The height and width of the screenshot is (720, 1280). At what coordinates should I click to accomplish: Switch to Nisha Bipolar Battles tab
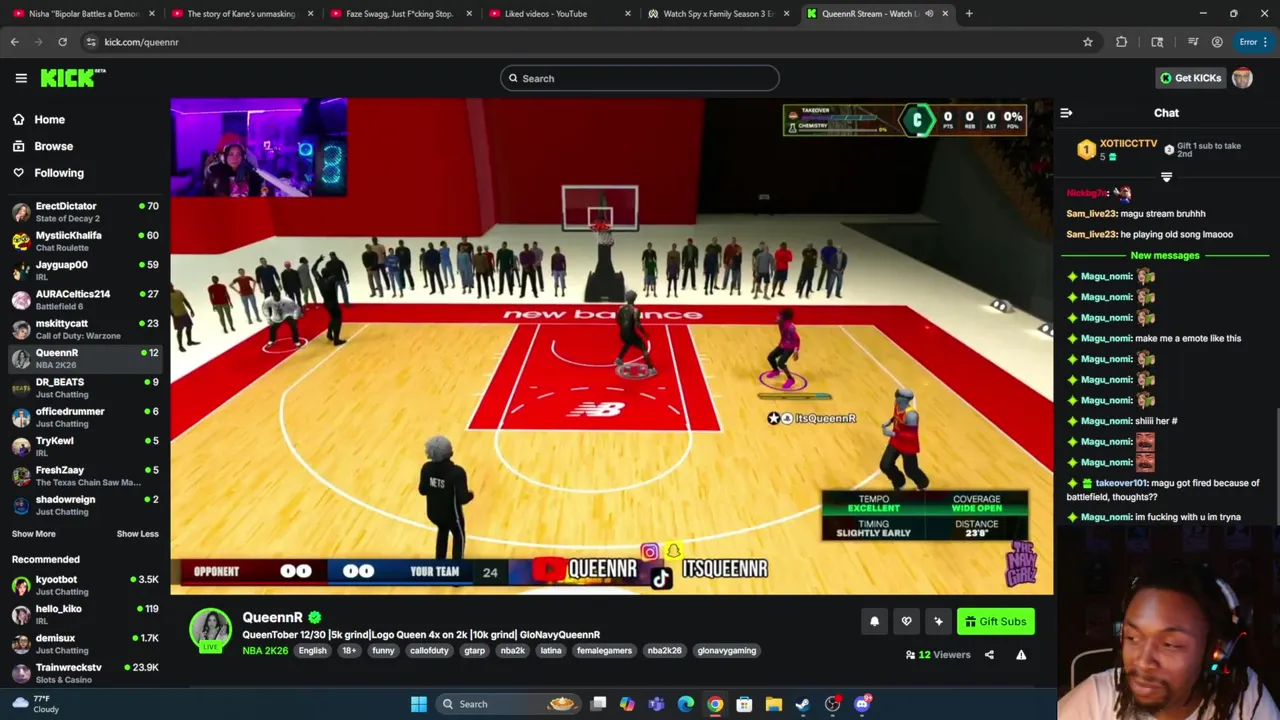click(x=84, y=14)
